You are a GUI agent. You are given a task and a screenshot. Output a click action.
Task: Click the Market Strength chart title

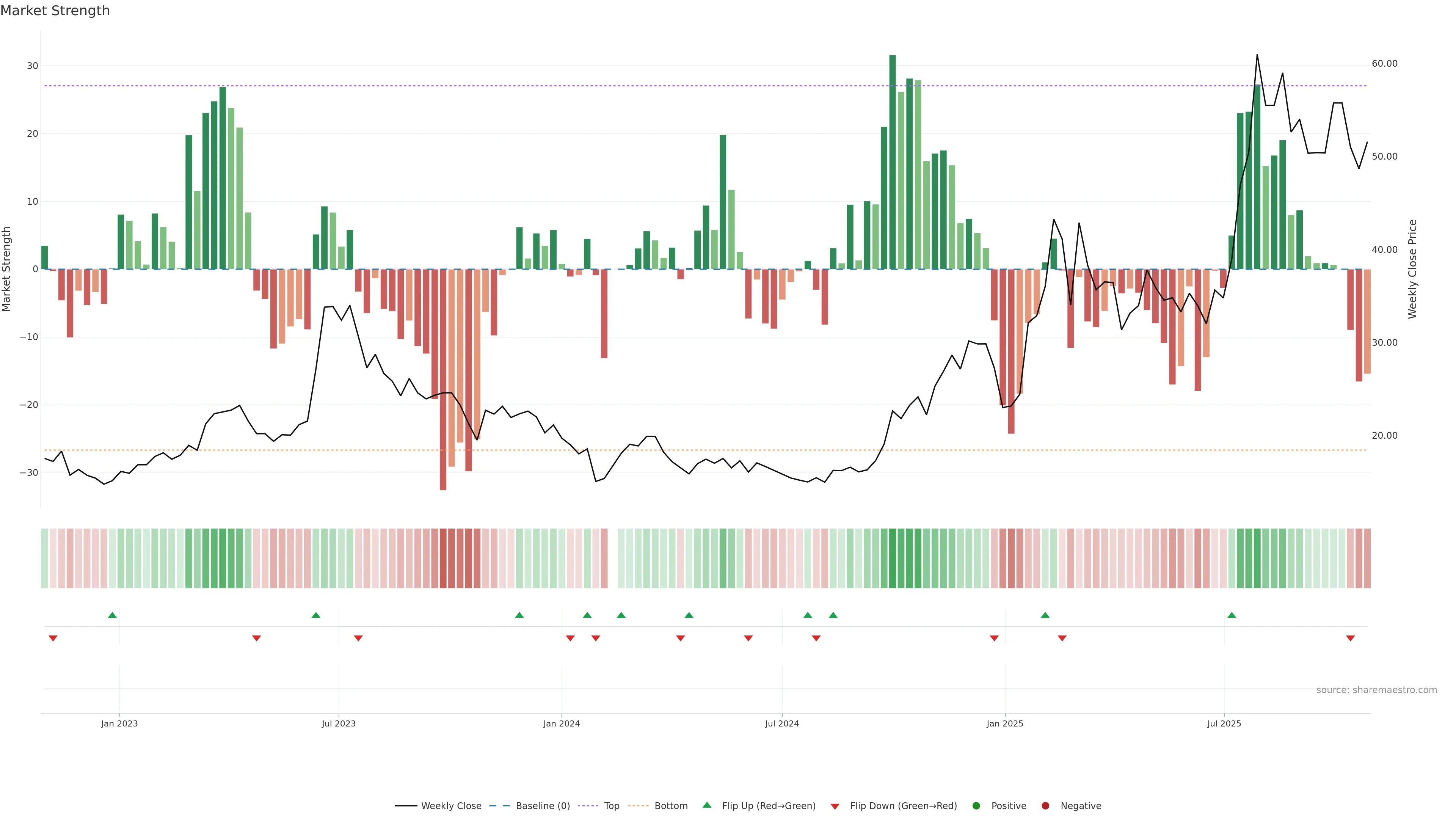[x=55, y=11]
